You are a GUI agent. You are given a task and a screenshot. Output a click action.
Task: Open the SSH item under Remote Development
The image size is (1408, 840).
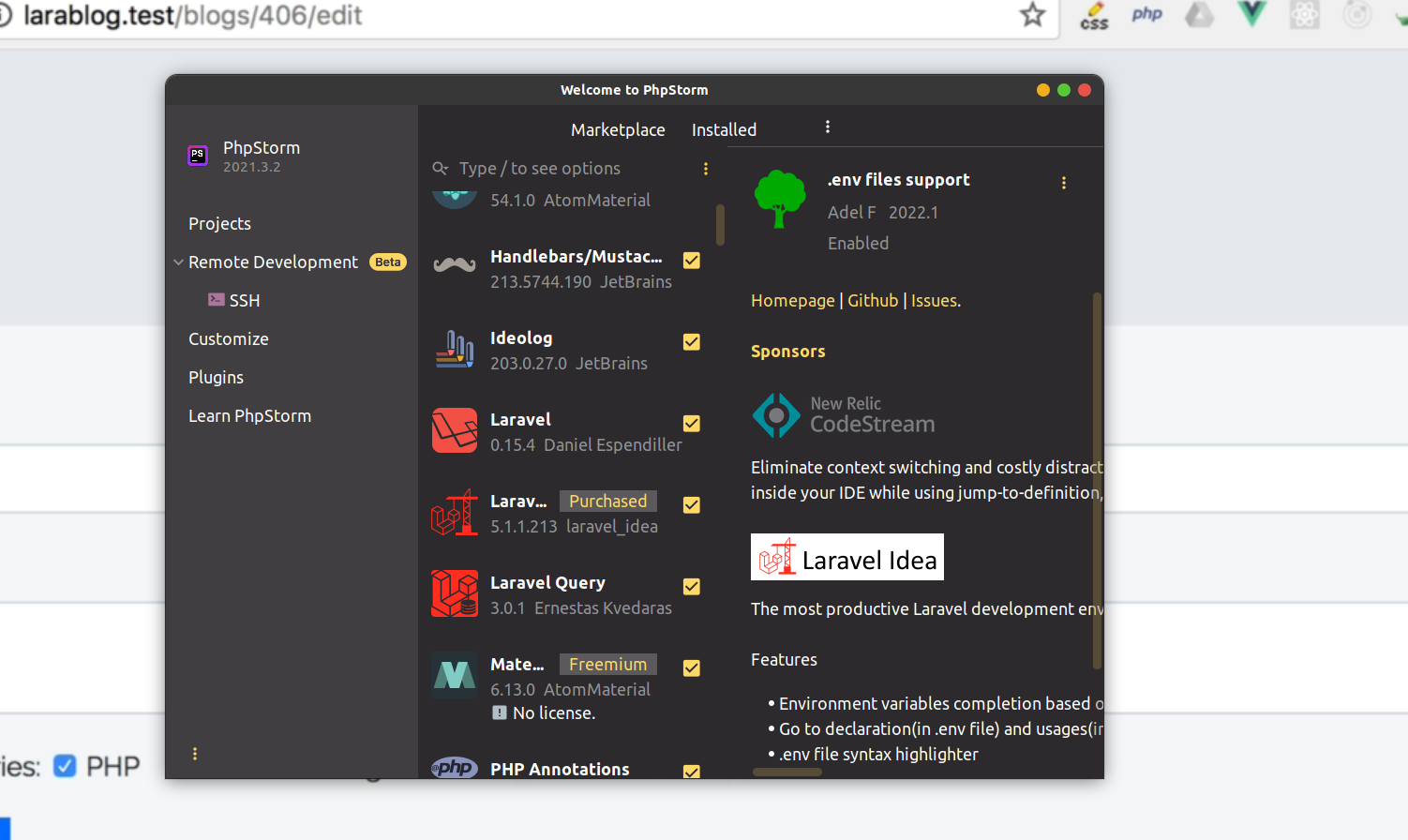tap(244, 301)
